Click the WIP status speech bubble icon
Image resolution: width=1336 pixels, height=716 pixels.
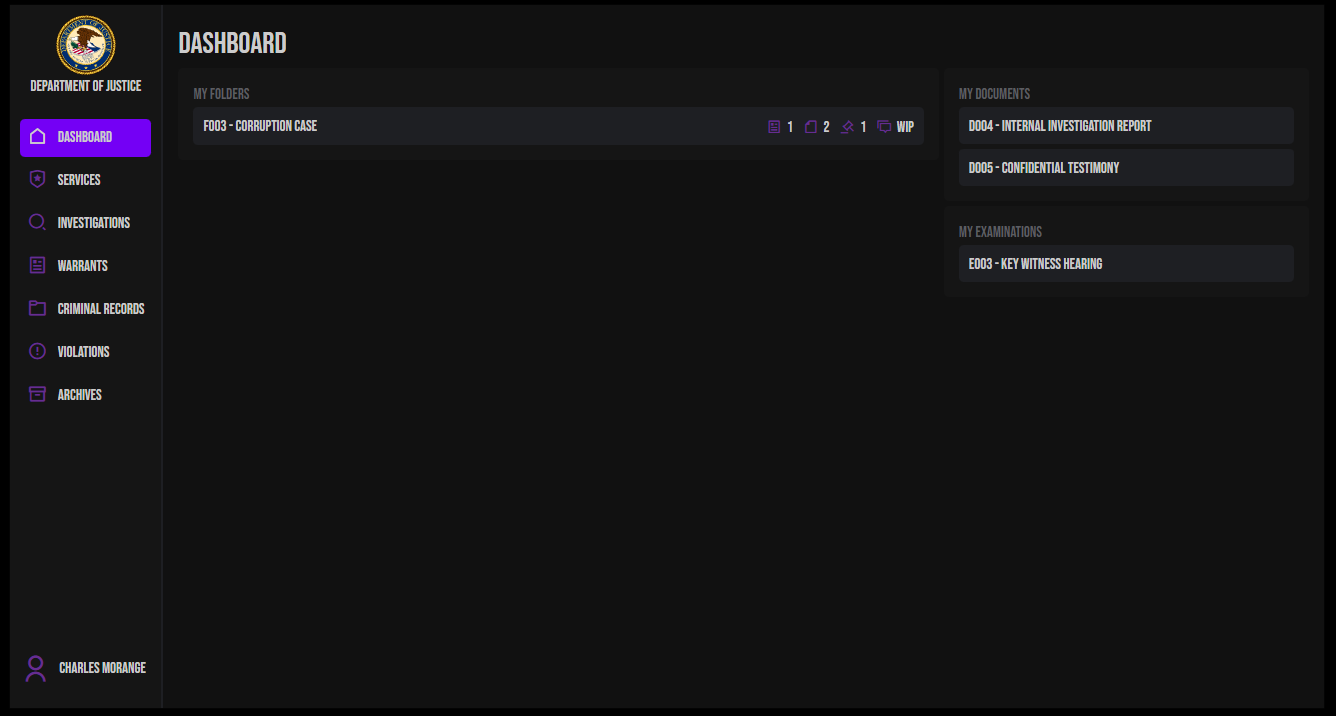[884, 126]
